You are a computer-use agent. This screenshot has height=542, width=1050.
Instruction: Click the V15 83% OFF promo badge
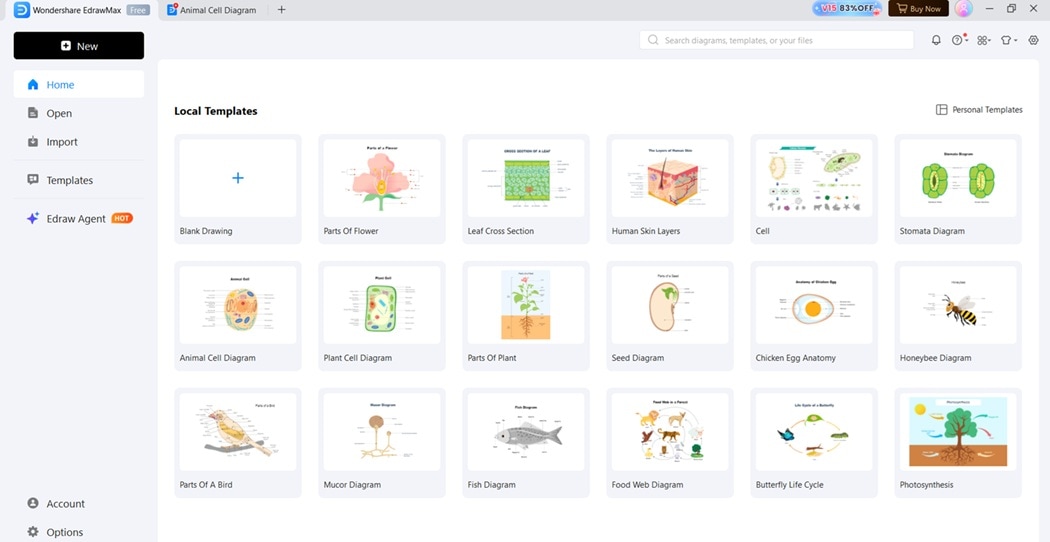click(846, 9)
